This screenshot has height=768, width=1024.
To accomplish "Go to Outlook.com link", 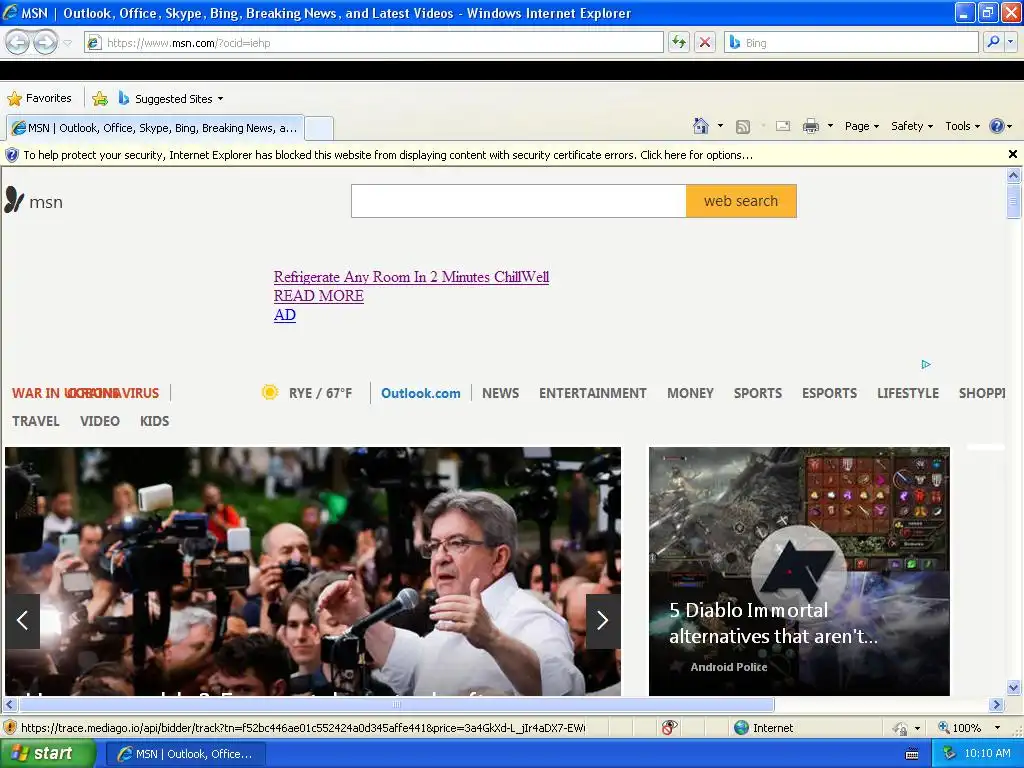I will coord(421,393).
